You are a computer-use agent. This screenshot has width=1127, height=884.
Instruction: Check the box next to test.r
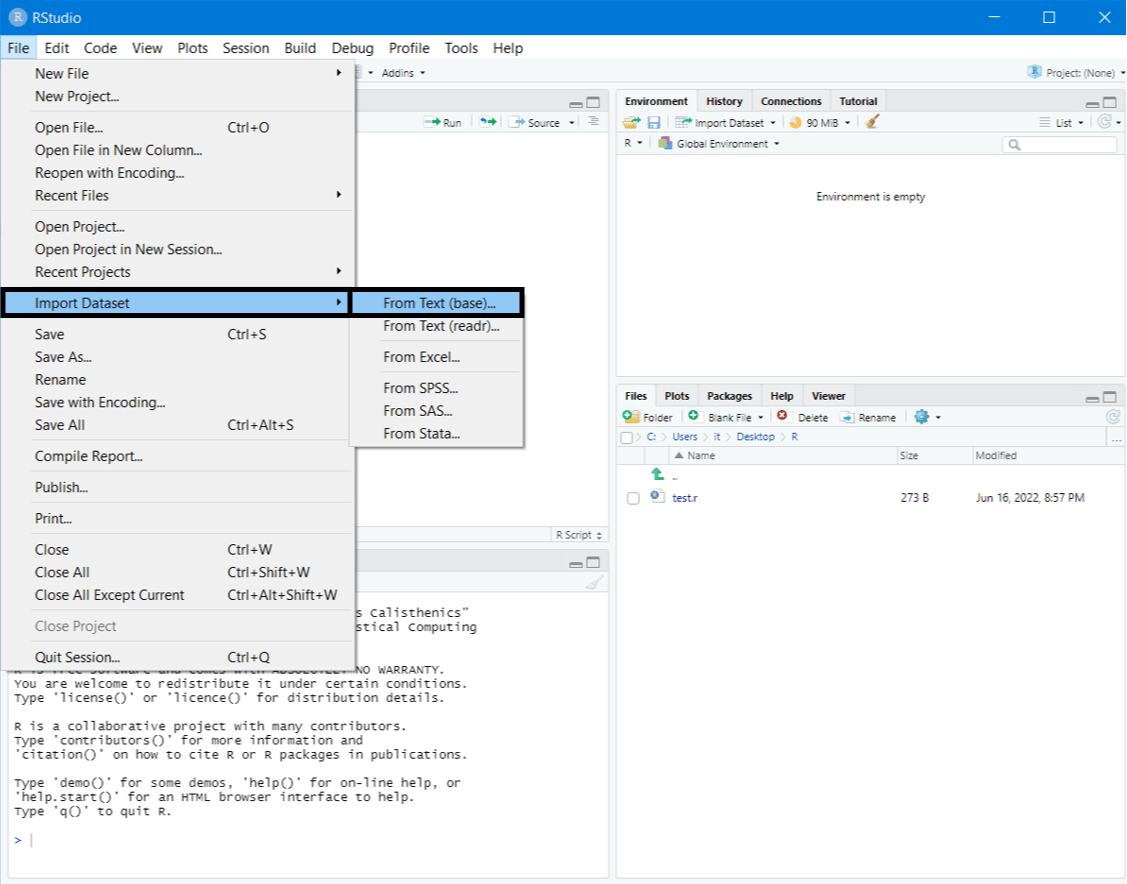[632, 497]
